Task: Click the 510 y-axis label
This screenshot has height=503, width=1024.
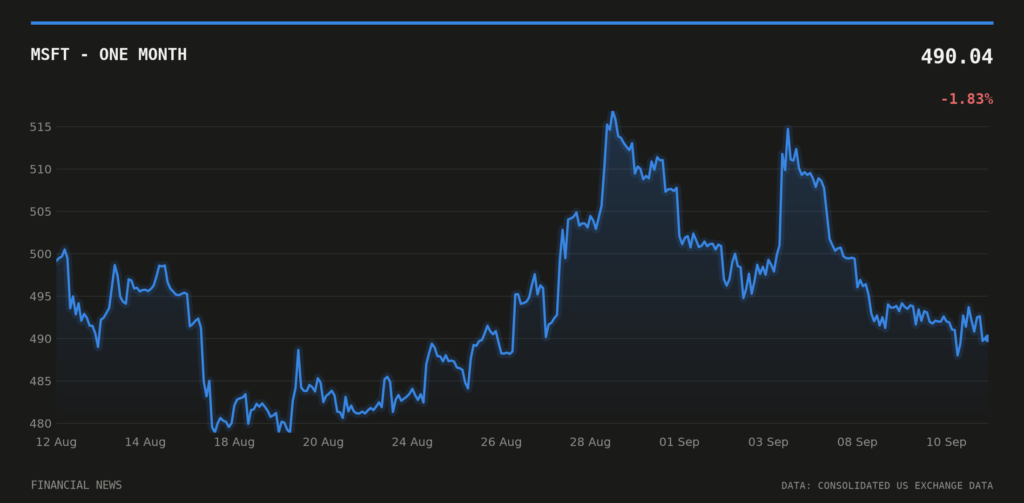Action: pyautogui.click(x=39, y=169)
